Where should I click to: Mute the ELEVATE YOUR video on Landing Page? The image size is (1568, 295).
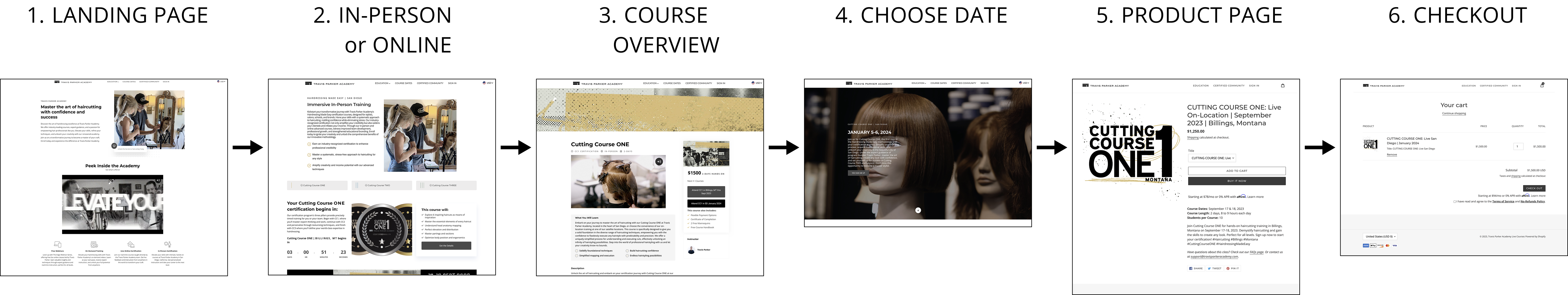pos(158,180)
